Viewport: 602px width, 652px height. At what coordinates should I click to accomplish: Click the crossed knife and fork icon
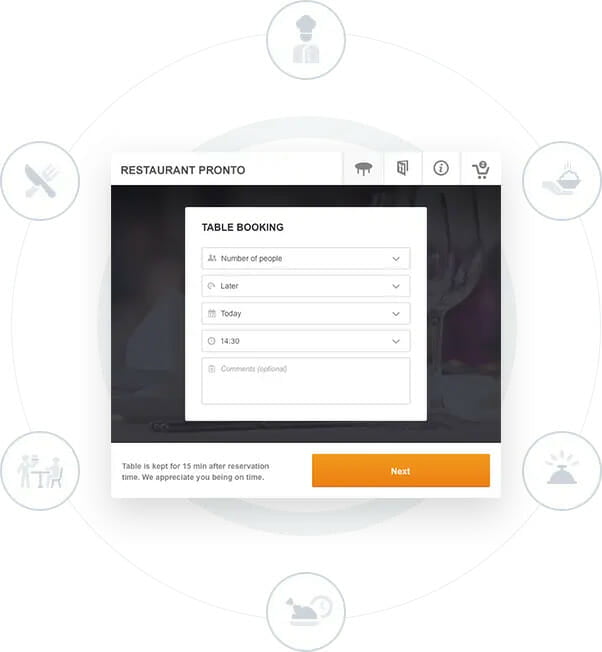click(x=40, y=180)
